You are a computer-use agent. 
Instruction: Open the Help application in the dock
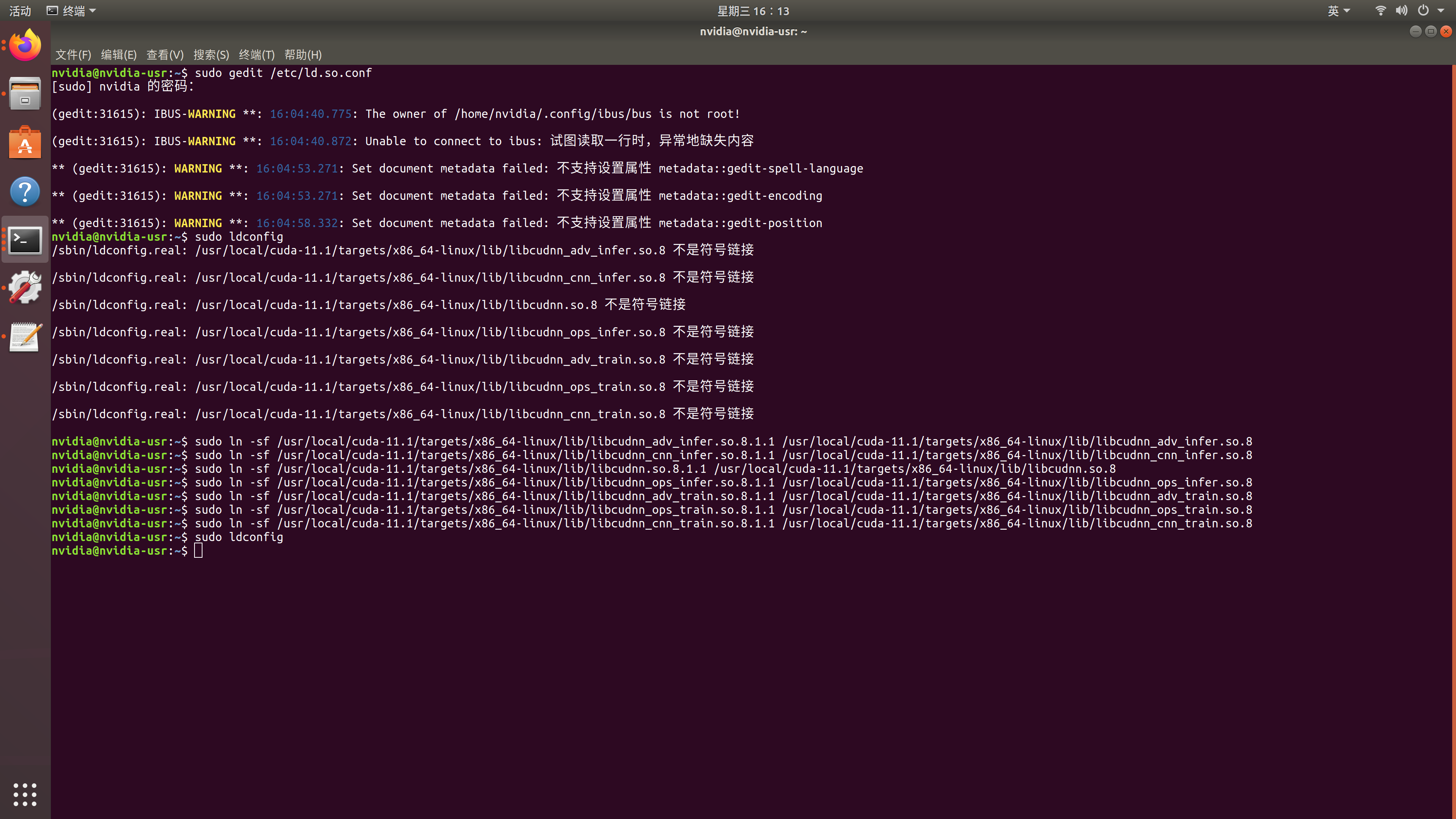coord(24,191)
